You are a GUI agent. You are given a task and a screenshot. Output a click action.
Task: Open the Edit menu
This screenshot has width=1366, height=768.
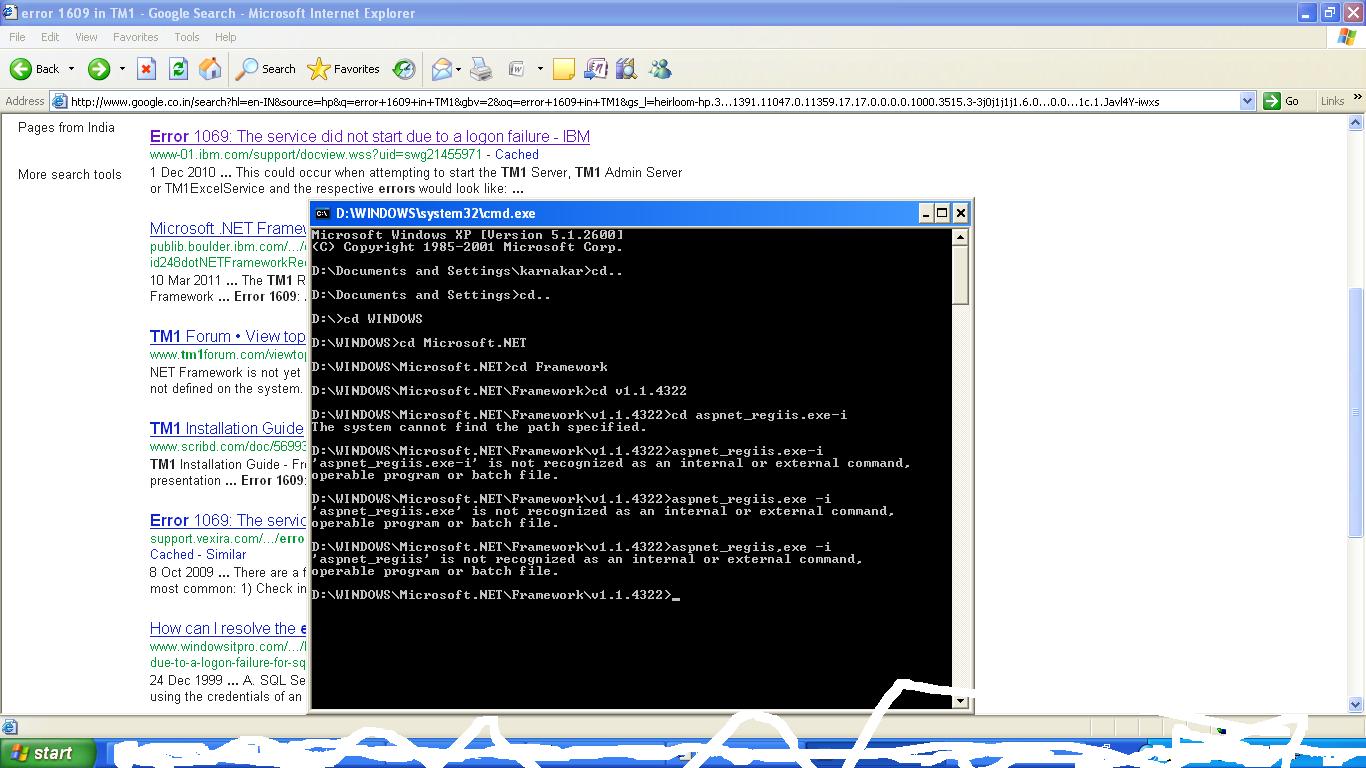(x=50, y=37)
